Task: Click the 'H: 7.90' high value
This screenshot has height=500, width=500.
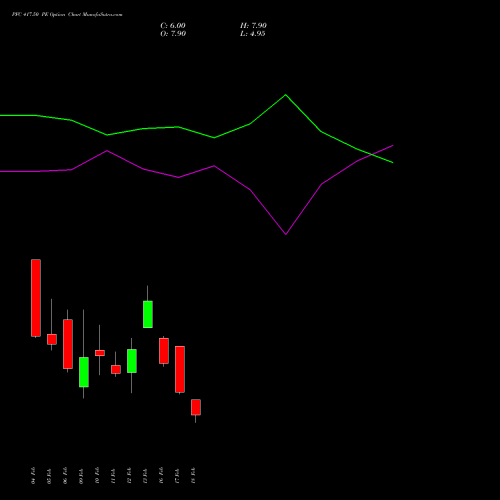Action: coord(253,26)
